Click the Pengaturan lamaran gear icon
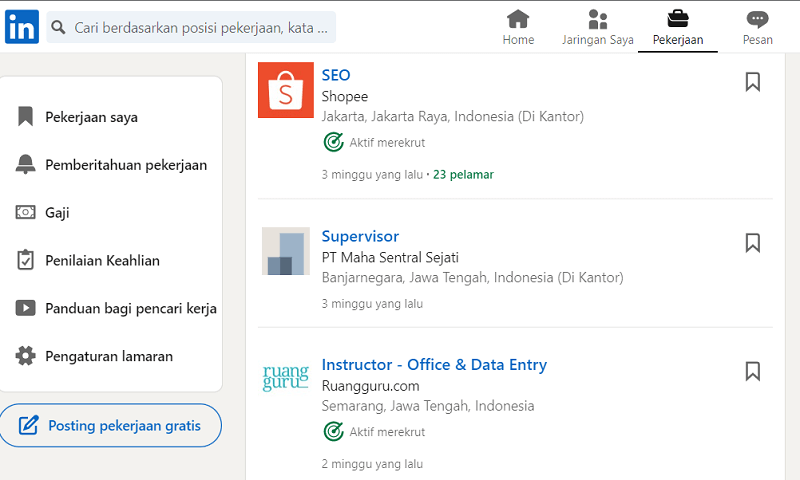The image size is (800, 480). click(26, 356)
